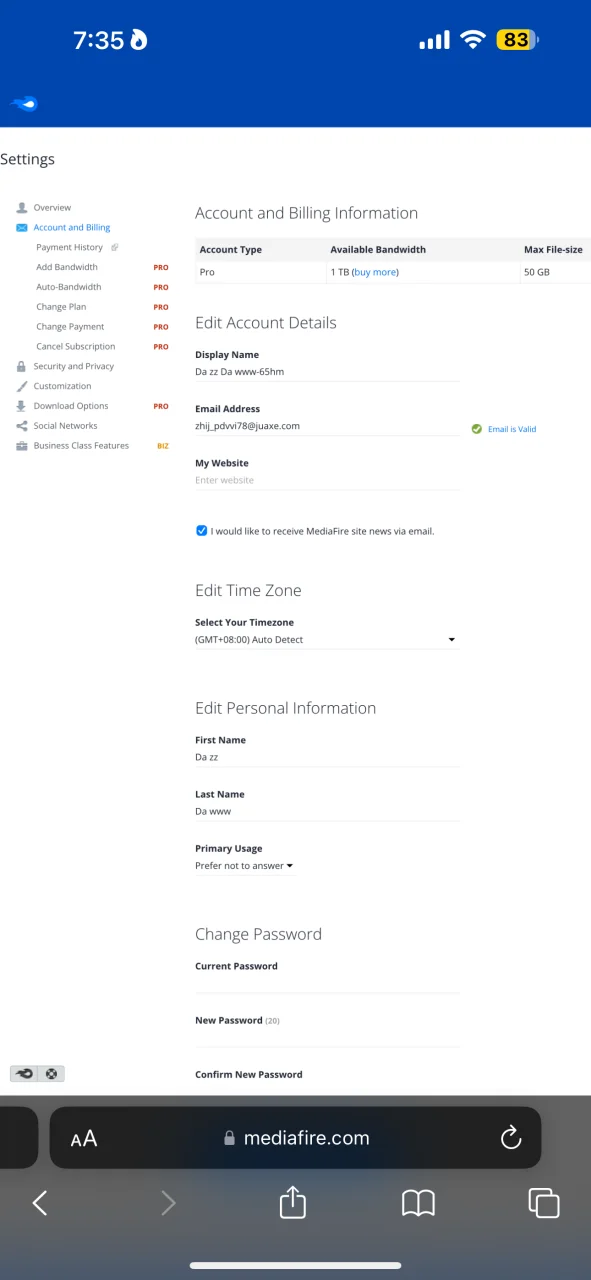Viewport: 591px width, 1280px height.
Task: Open the Customization settings section
Action: 62,386
